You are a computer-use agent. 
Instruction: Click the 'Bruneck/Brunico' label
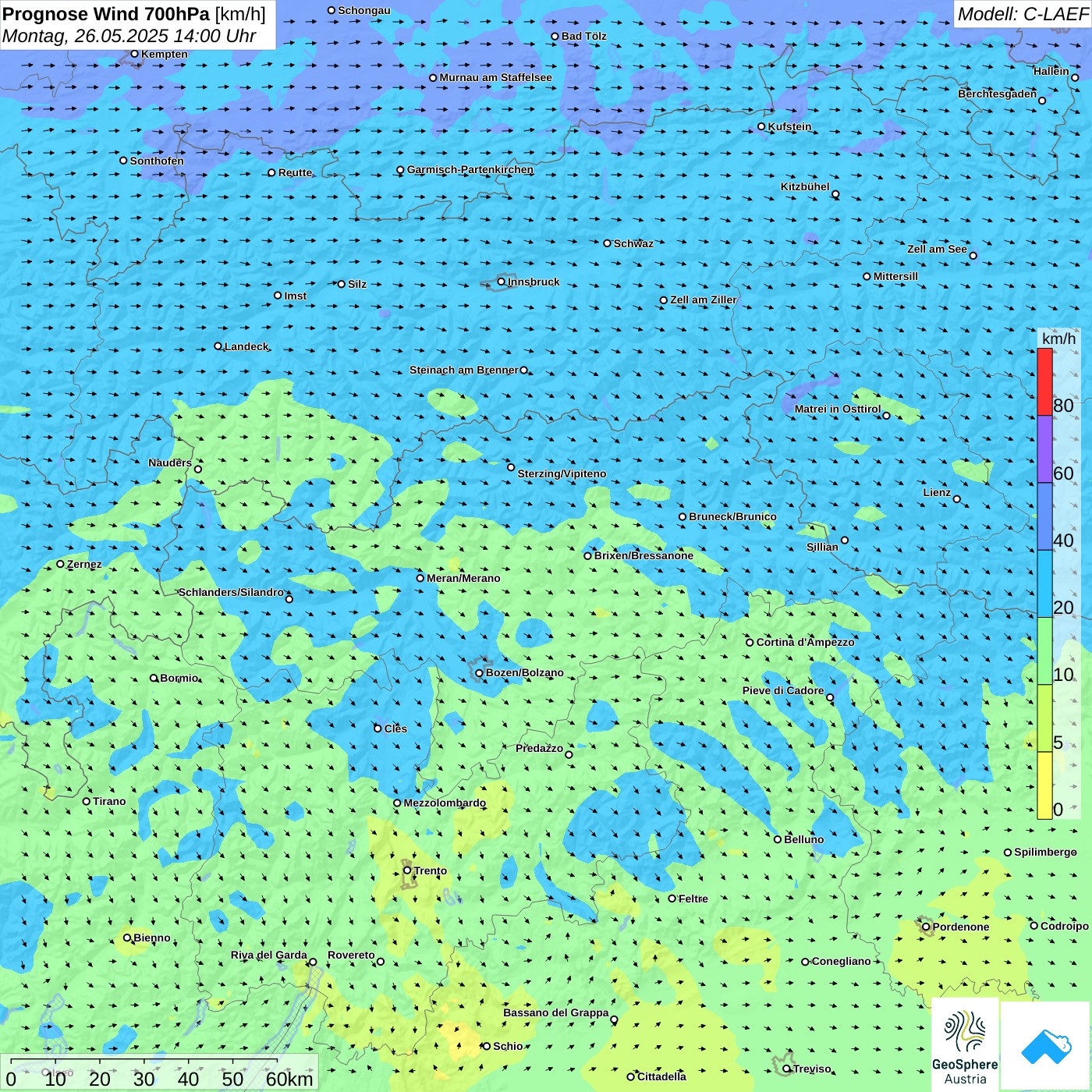732,516
